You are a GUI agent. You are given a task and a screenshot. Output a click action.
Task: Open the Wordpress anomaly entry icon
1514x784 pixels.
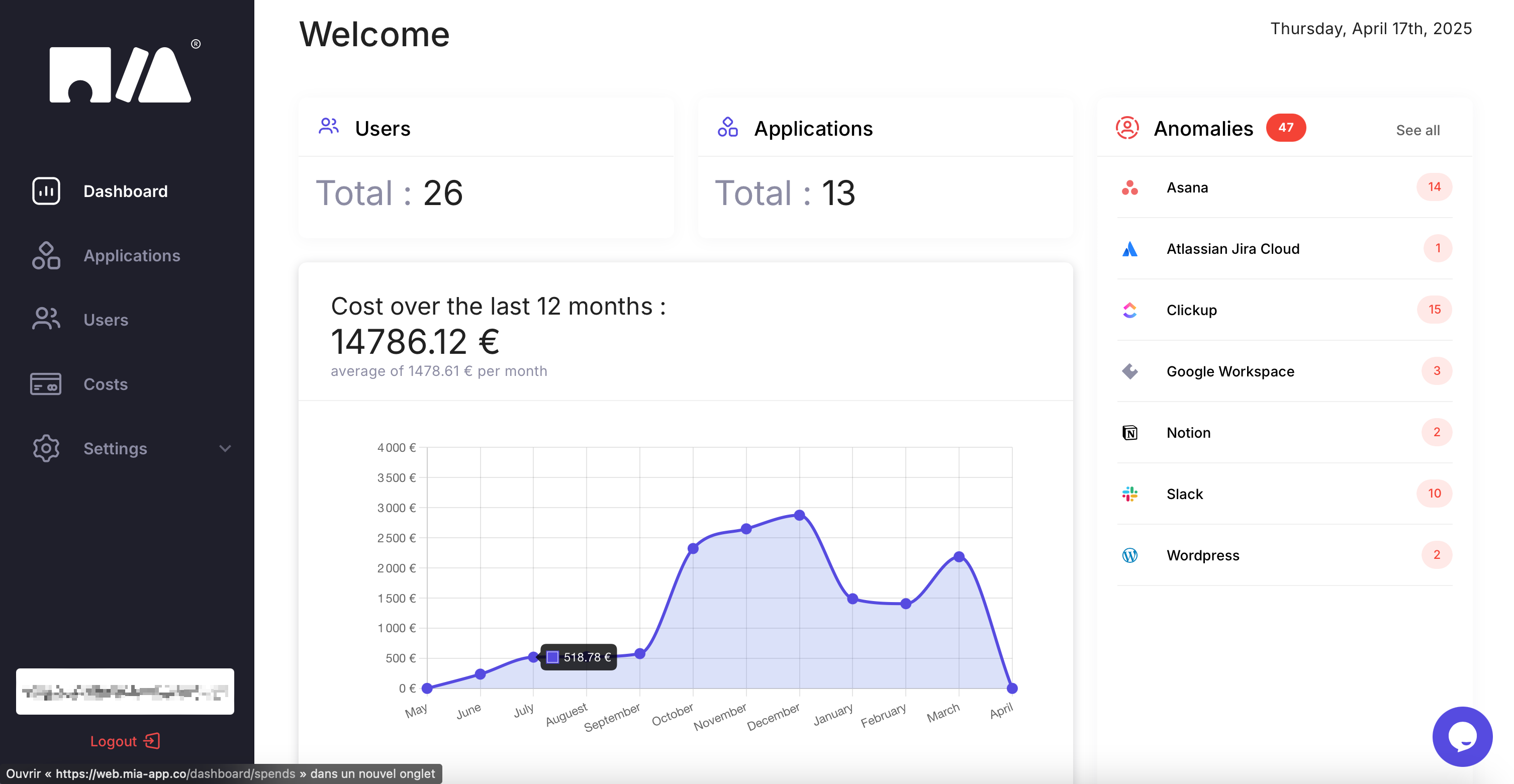[1129, 555]
